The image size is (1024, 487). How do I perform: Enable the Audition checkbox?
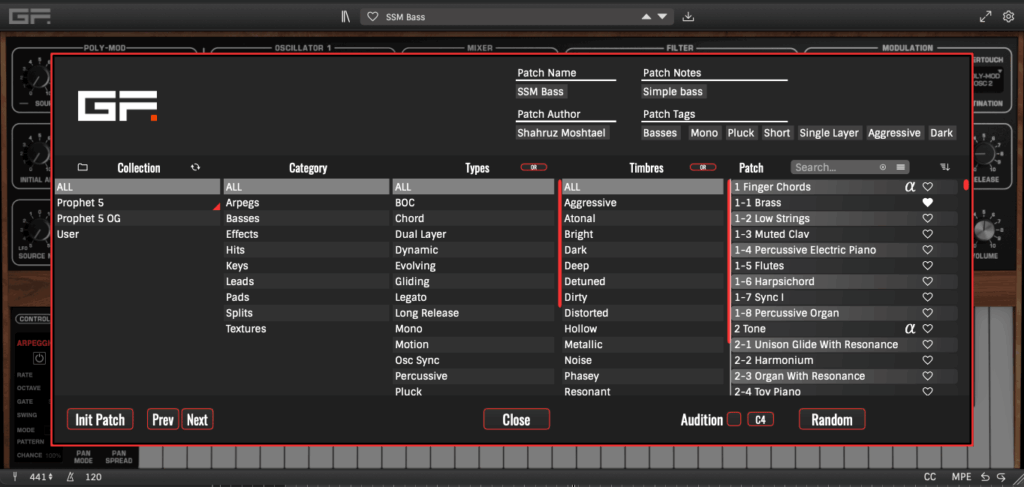tap(734, 419)
